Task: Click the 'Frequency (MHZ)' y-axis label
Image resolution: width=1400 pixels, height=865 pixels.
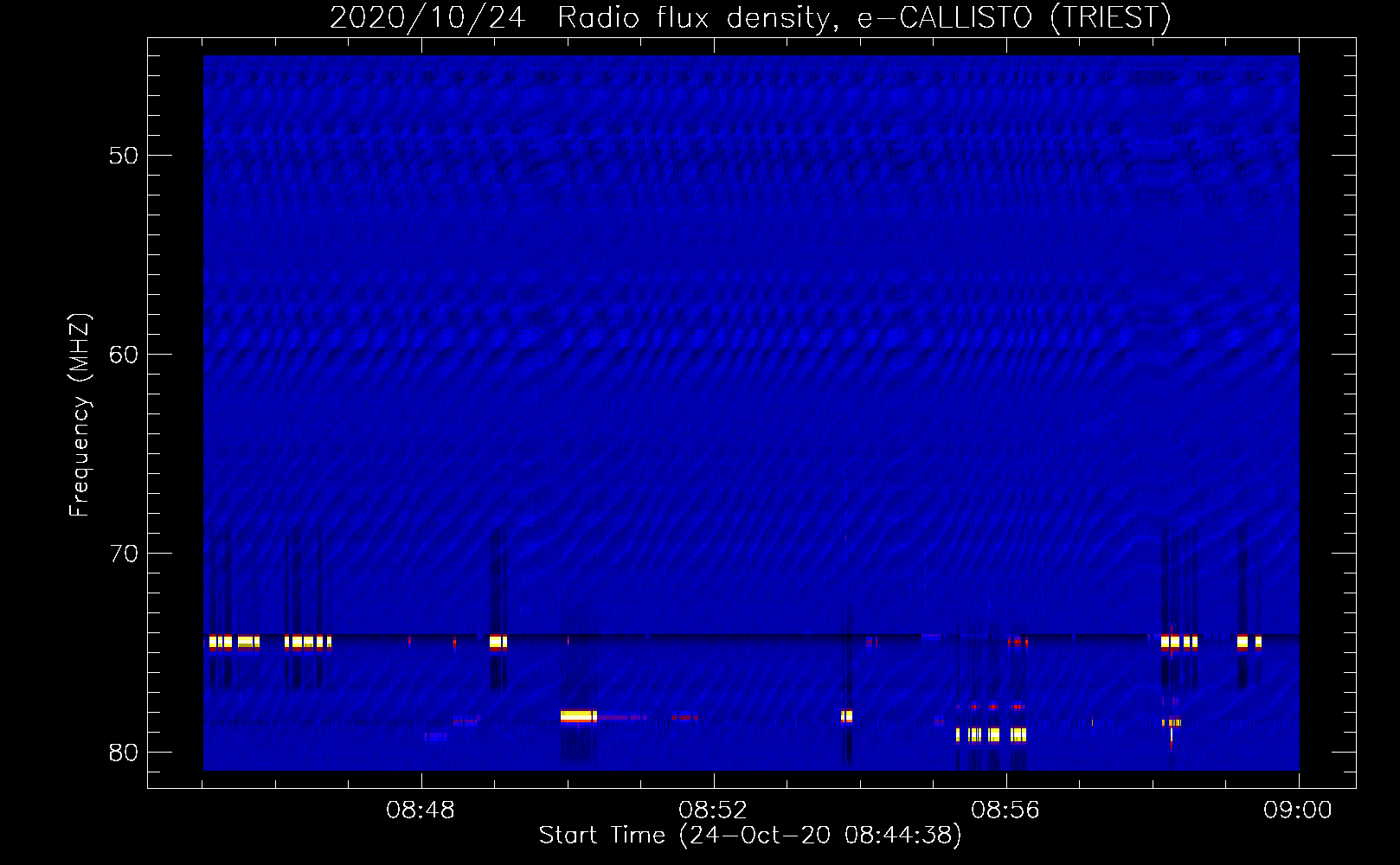Action: tap(80, 415)
